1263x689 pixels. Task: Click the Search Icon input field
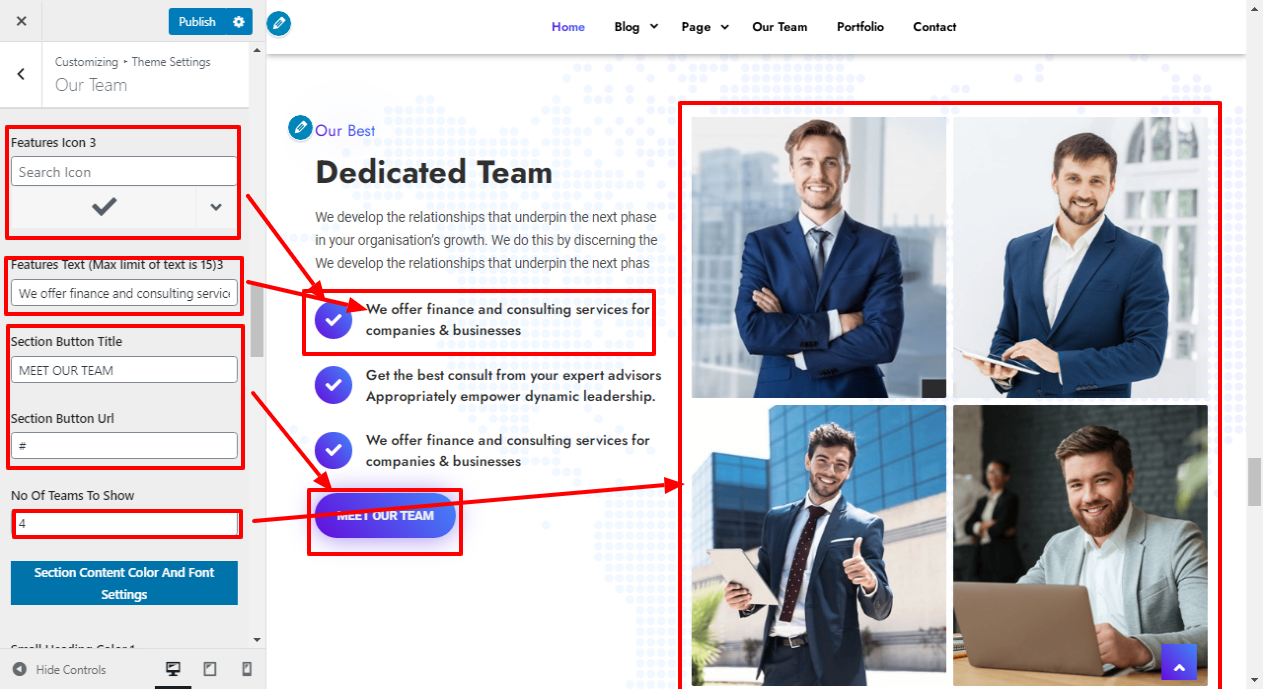point(124,172)
